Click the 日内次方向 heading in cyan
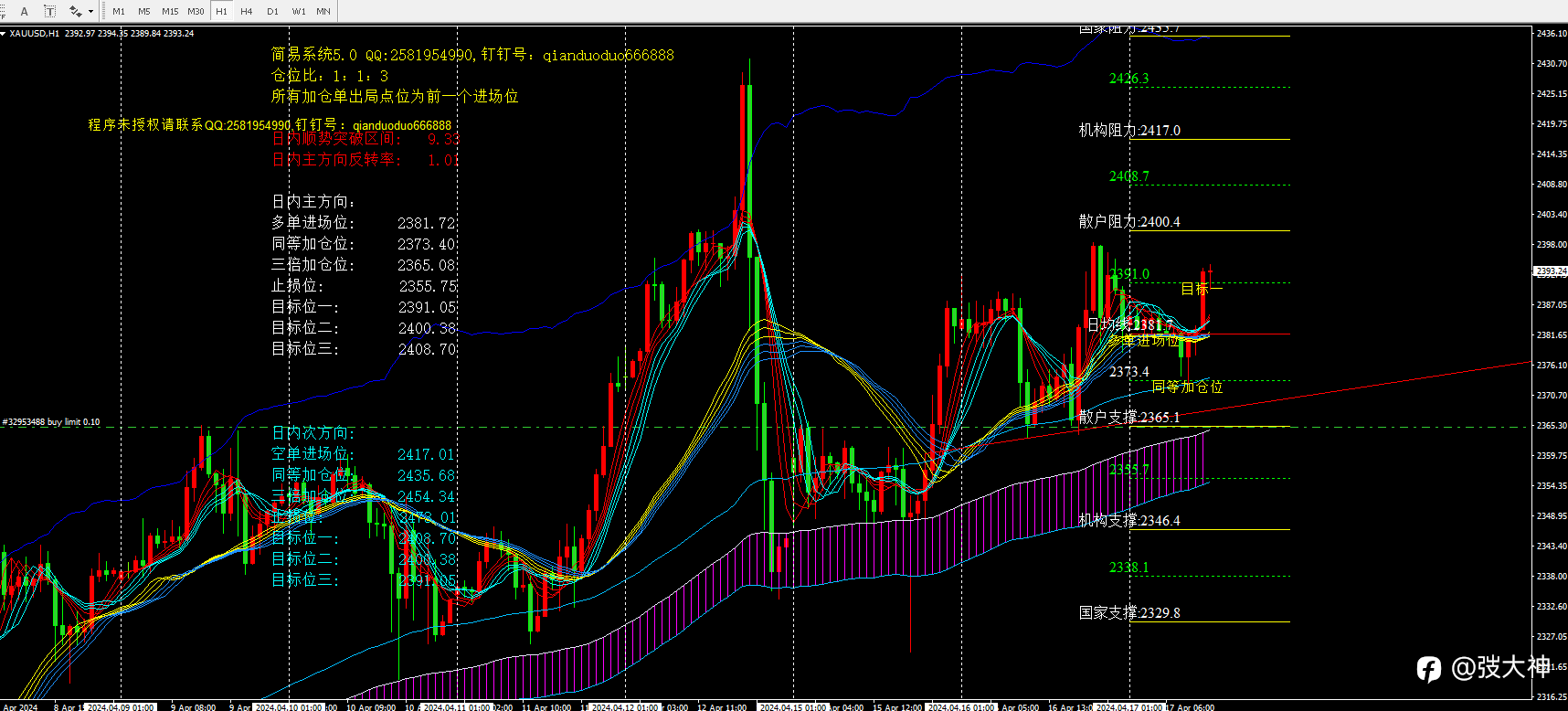Viewport: 1568px width, 711px height. pos(313,433)
